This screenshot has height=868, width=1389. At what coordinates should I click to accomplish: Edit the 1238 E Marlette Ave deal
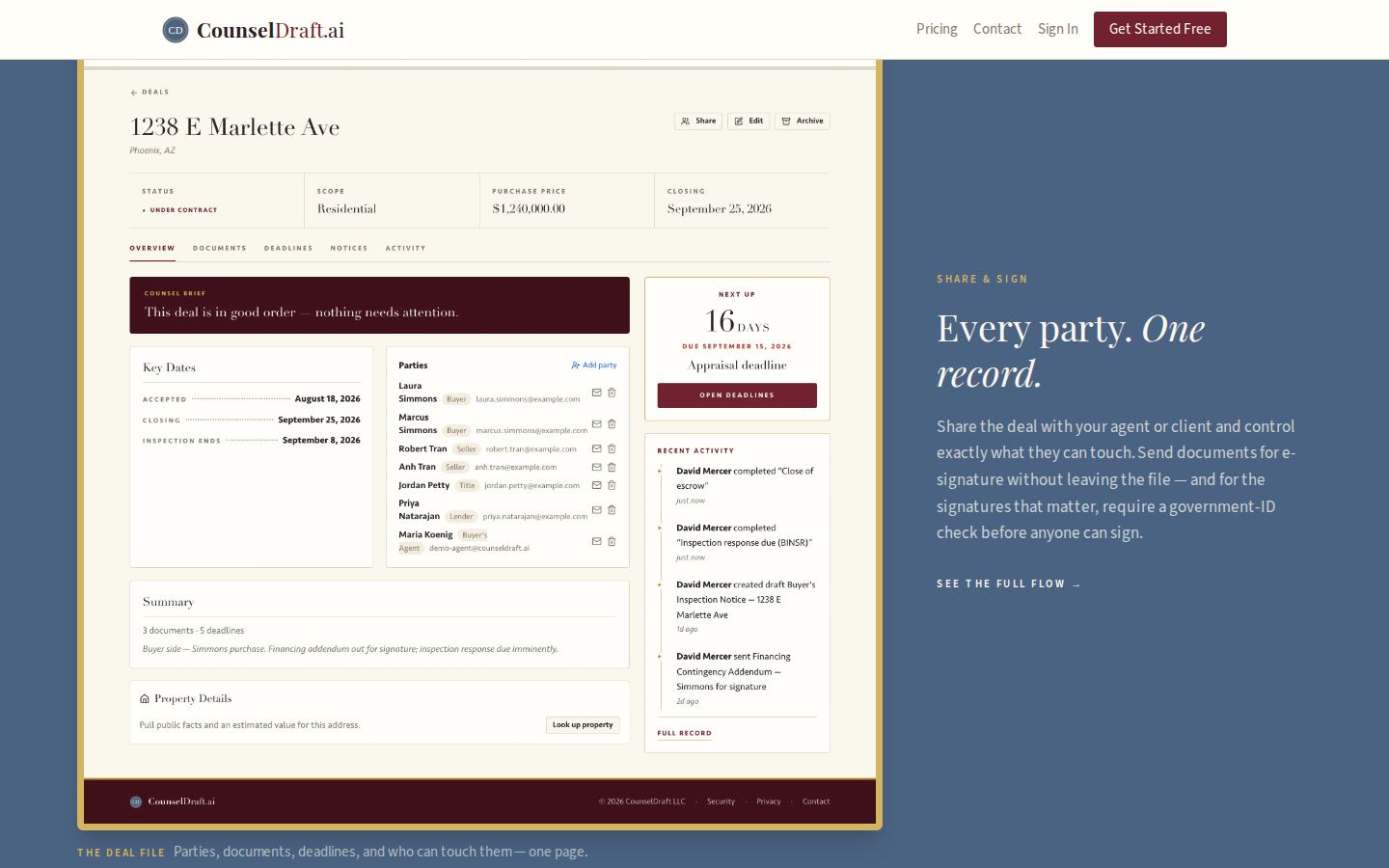[749, 122]
